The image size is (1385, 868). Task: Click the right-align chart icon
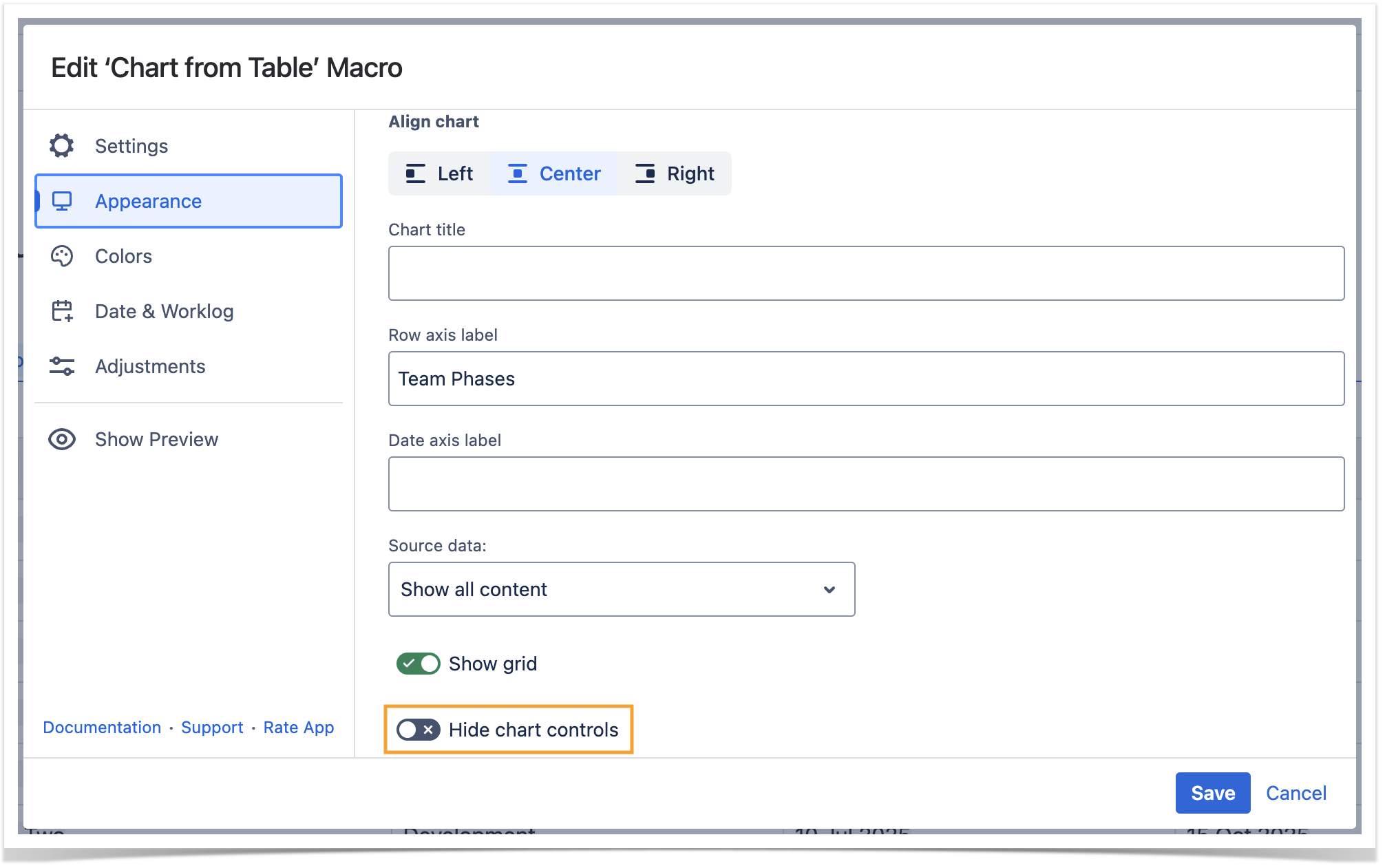click(645, 173)
